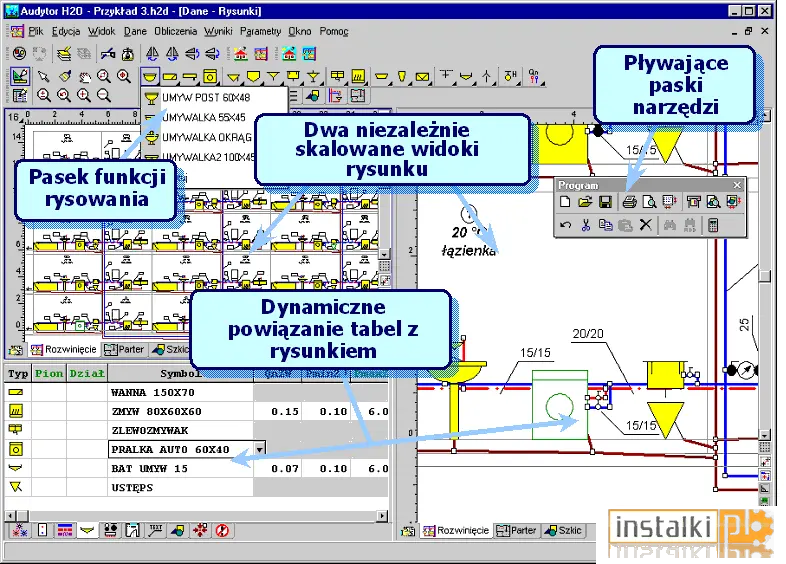Open the calculator icon in Program toolbar
Image resolution: width=786 pixels, height=564 pixels.
point(713,225)
